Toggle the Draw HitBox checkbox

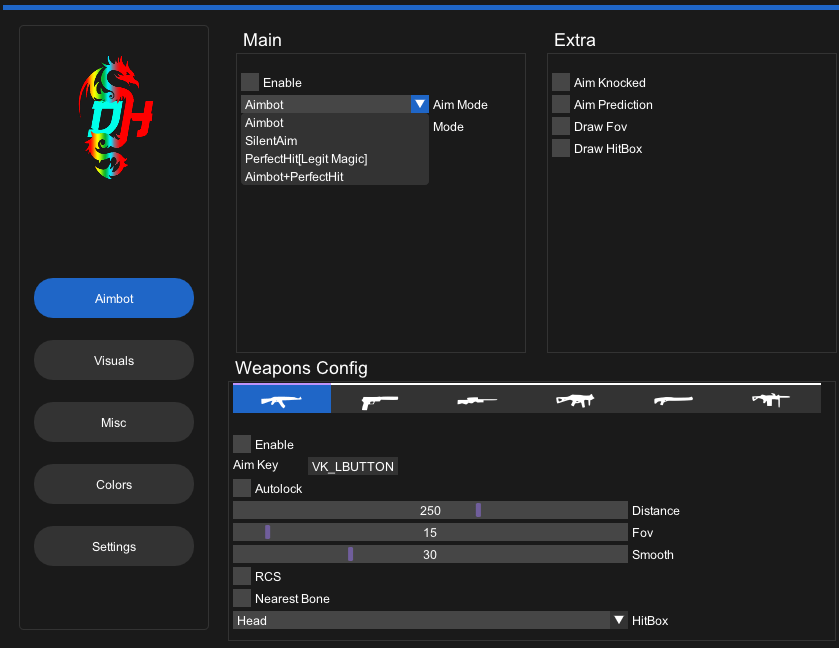point(561,148)
